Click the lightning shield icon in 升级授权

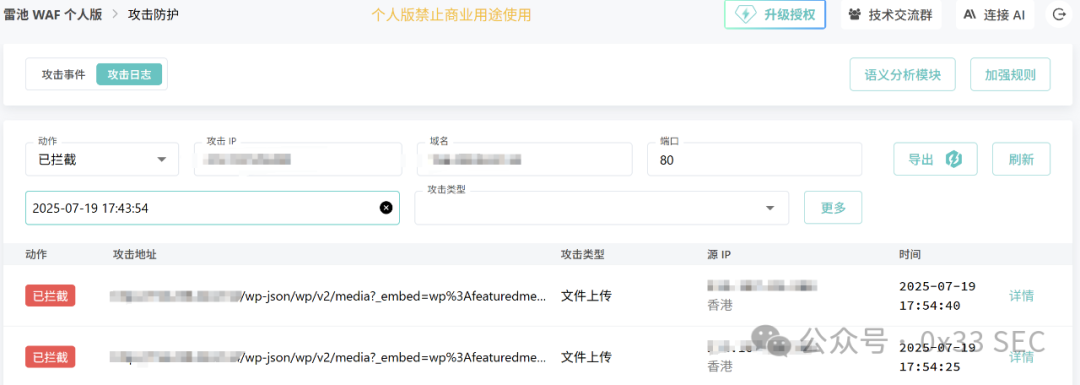point(747,15)
